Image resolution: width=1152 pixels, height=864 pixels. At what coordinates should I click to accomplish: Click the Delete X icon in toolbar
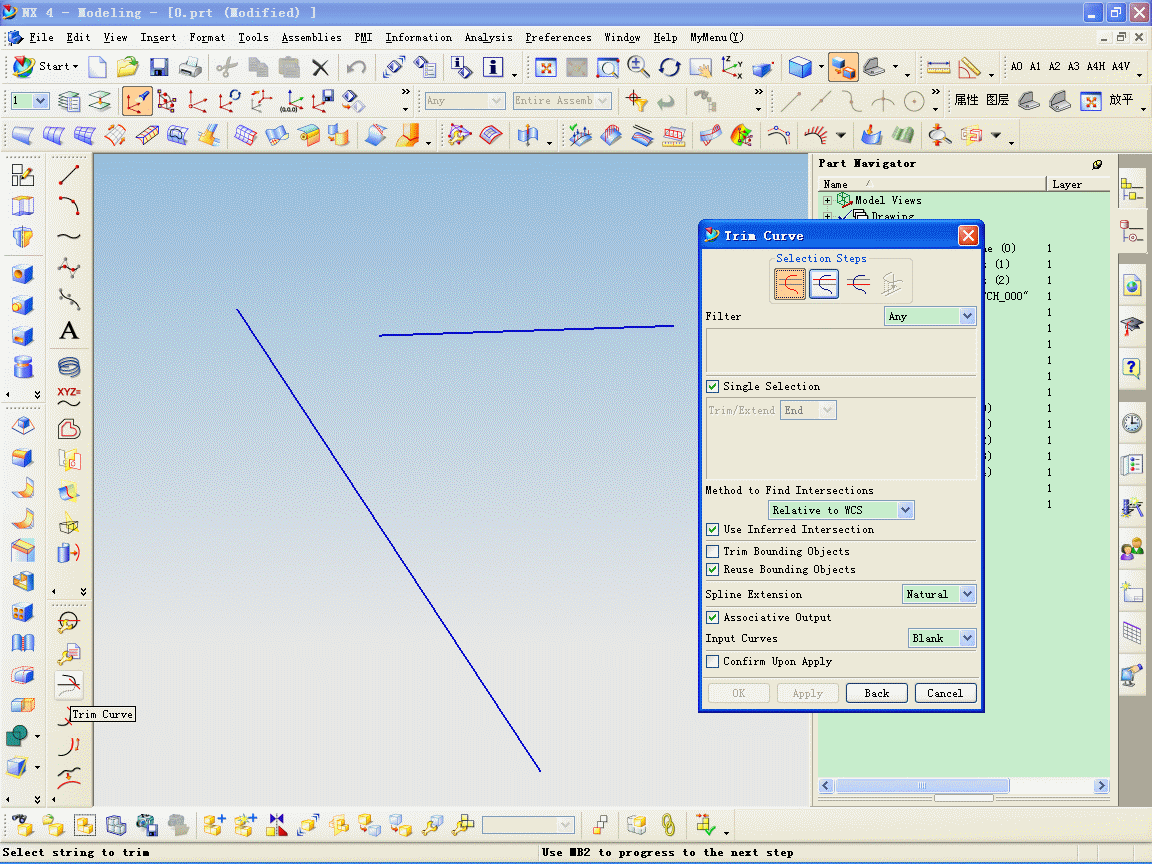pos(320,68)
